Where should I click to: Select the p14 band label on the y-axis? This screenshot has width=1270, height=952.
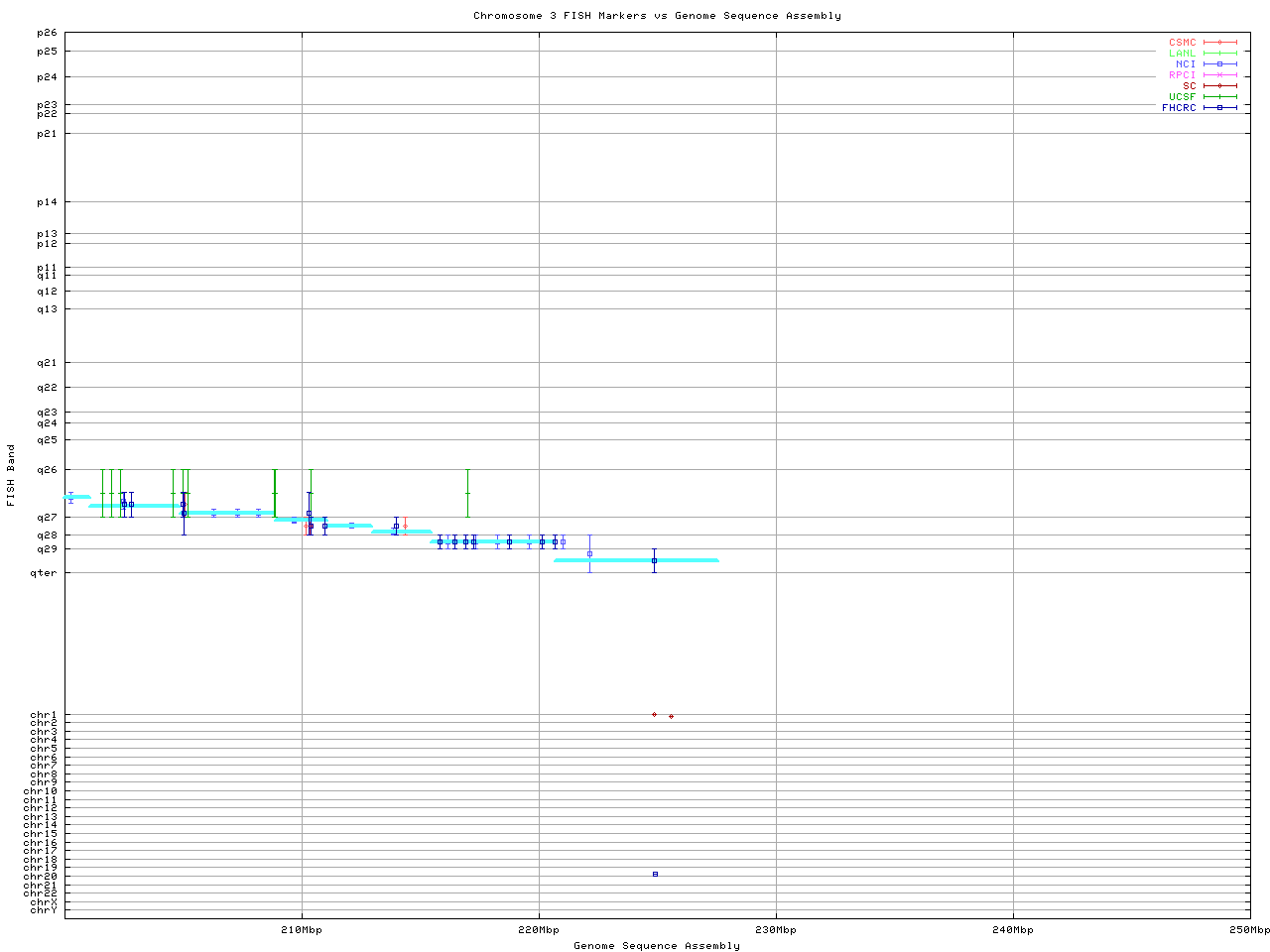tap(47, 202)
